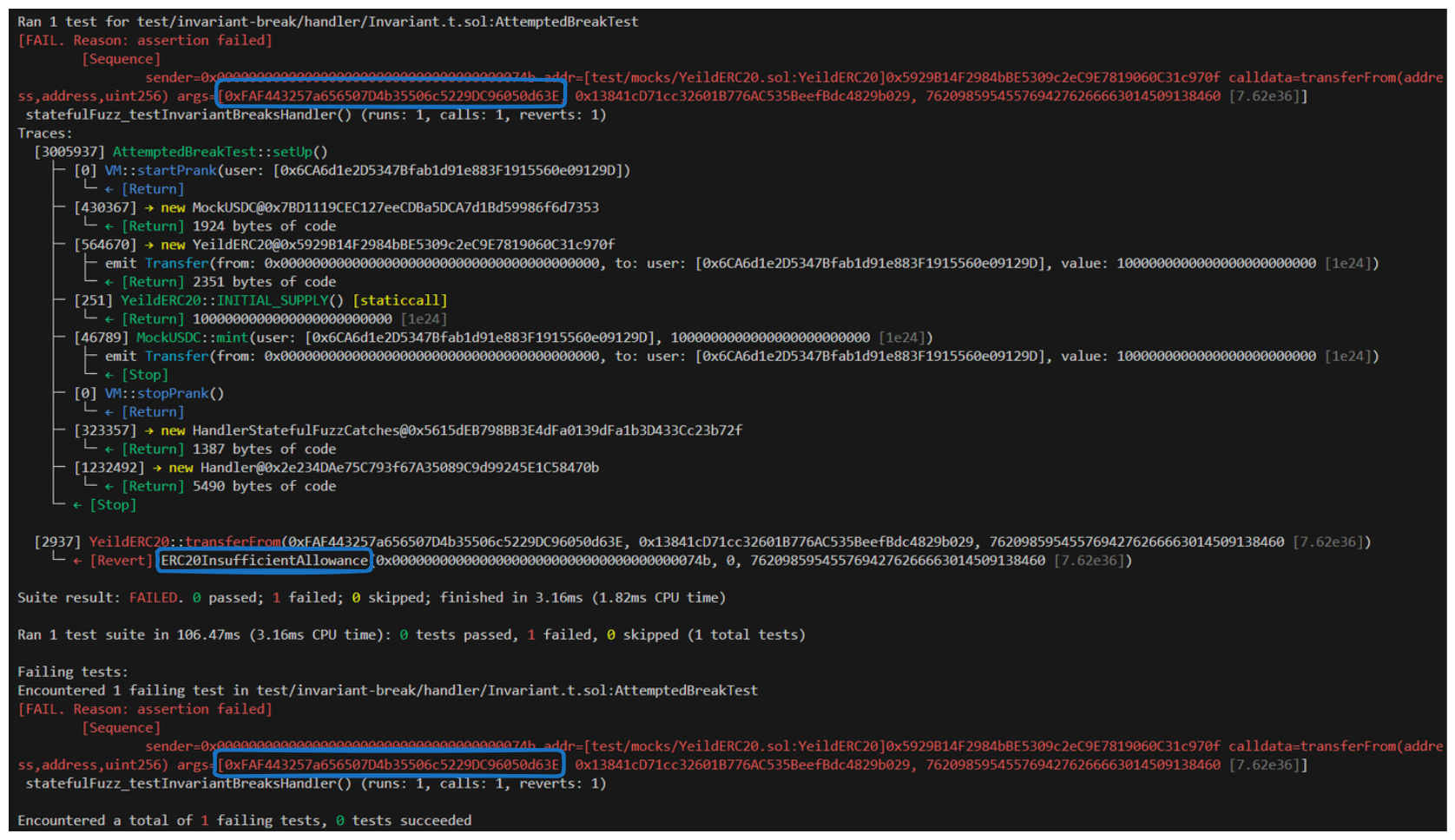Image resolution: width=1455 pixels, height=840 pixels.
Task: Click the AttemptedBreakTest::setUp() trace entry
Action: pos(220,152)
